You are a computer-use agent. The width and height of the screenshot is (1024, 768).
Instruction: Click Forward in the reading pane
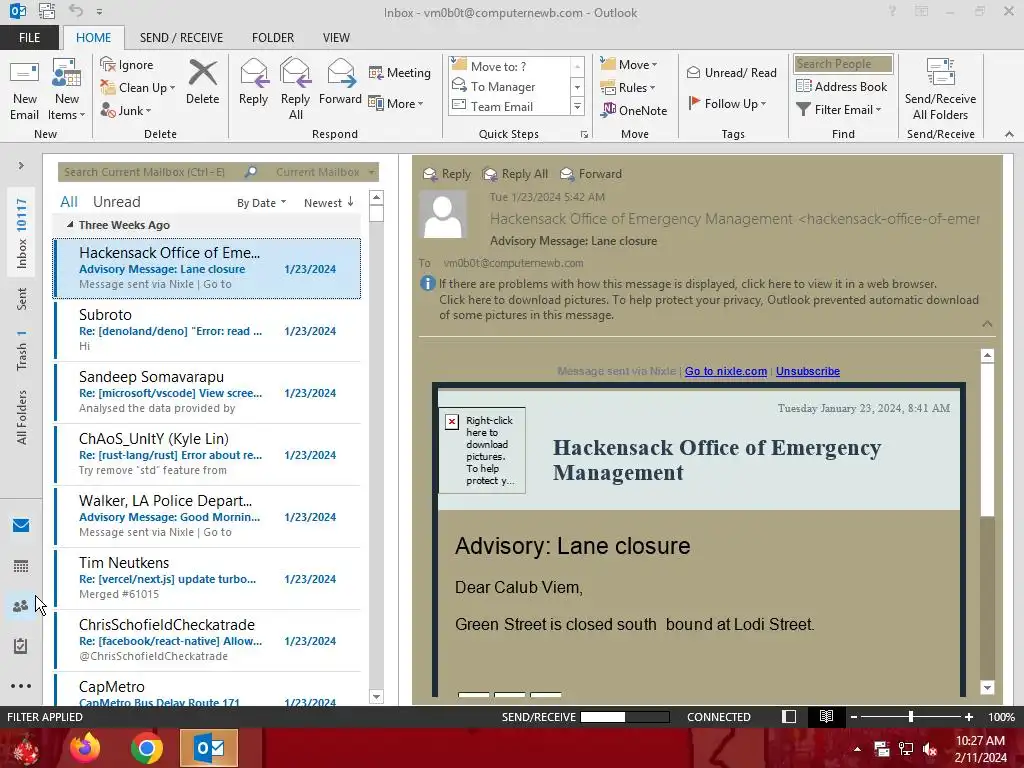592,174
